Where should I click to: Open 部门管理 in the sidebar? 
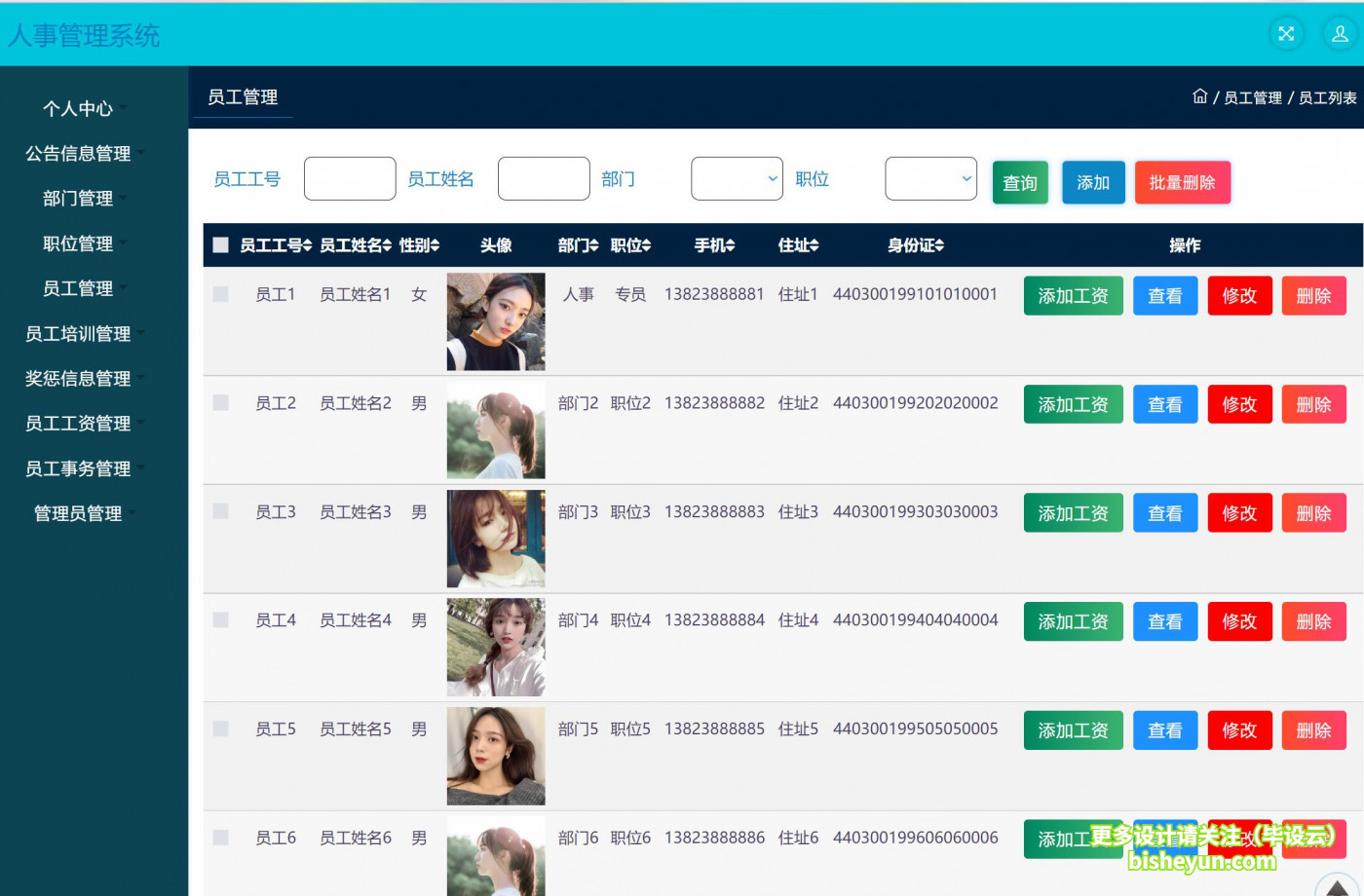[x=78, y=199]
